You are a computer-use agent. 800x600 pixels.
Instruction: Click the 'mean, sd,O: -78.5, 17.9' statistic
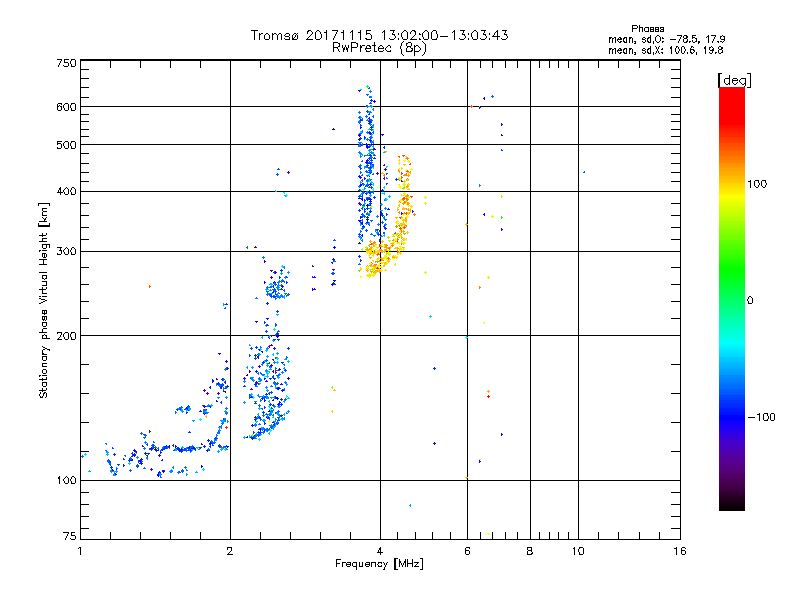[x=666, y=39]
